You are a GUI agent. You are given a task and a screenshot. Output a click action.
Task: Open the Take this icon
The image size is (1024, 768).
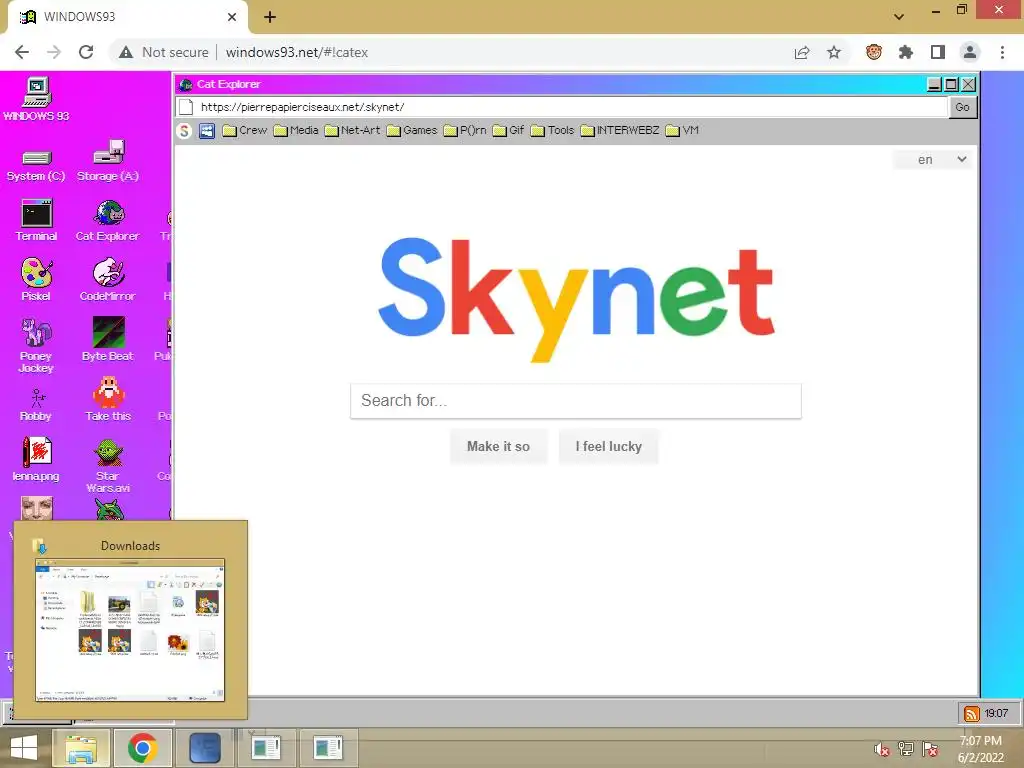pyautogui.click(x=108, y=399)
